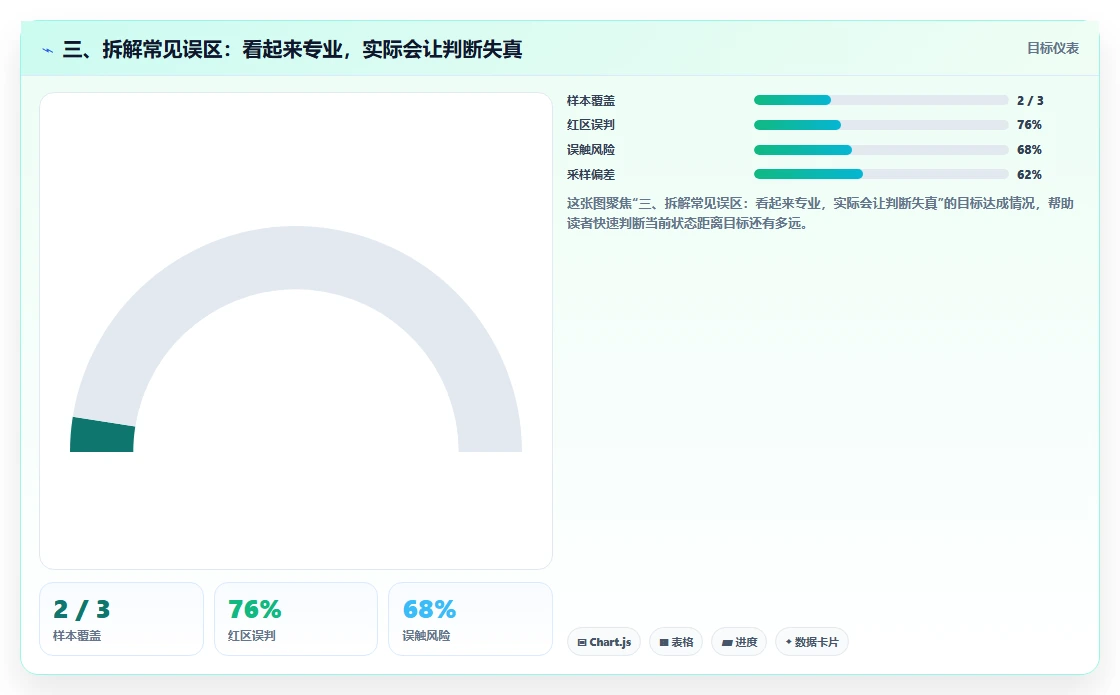Click the section title 三、拆解常见误区
1120x695 pixels.
point(292,49)
